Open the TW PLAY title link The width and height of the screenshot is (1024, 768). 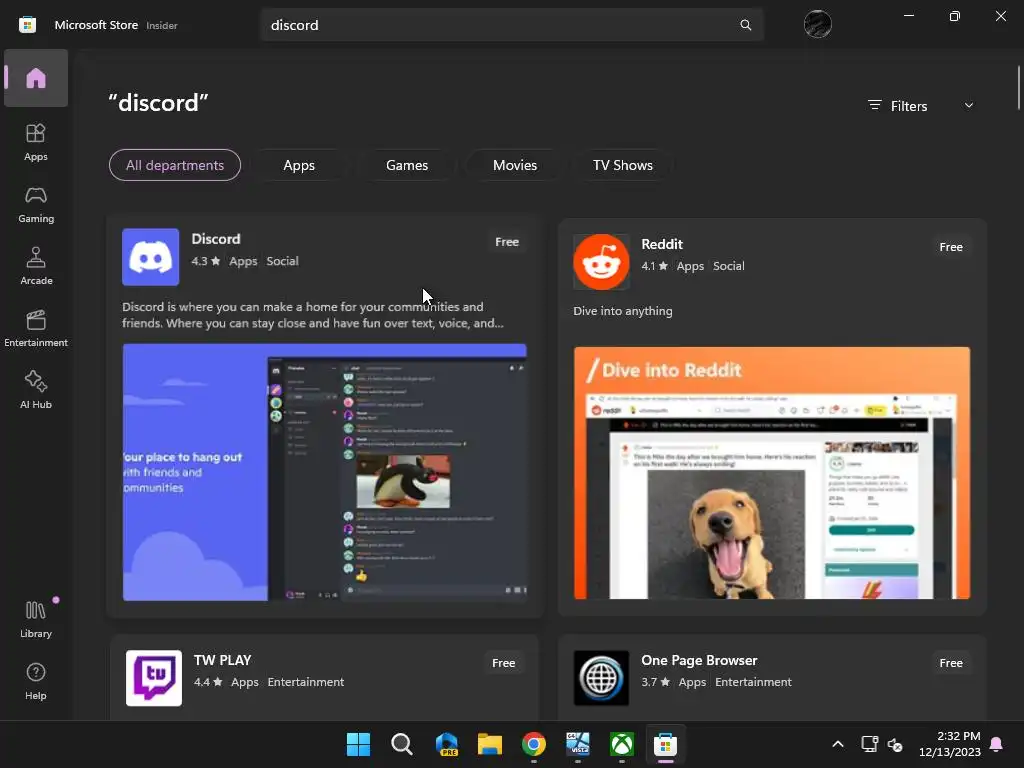(223, 660)
